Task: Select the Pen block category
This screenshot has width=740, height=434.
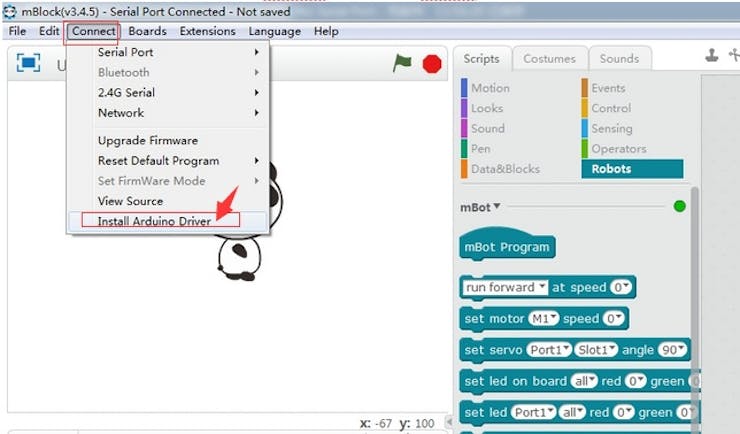Action: pyautogui.click(x=480, y=149)
